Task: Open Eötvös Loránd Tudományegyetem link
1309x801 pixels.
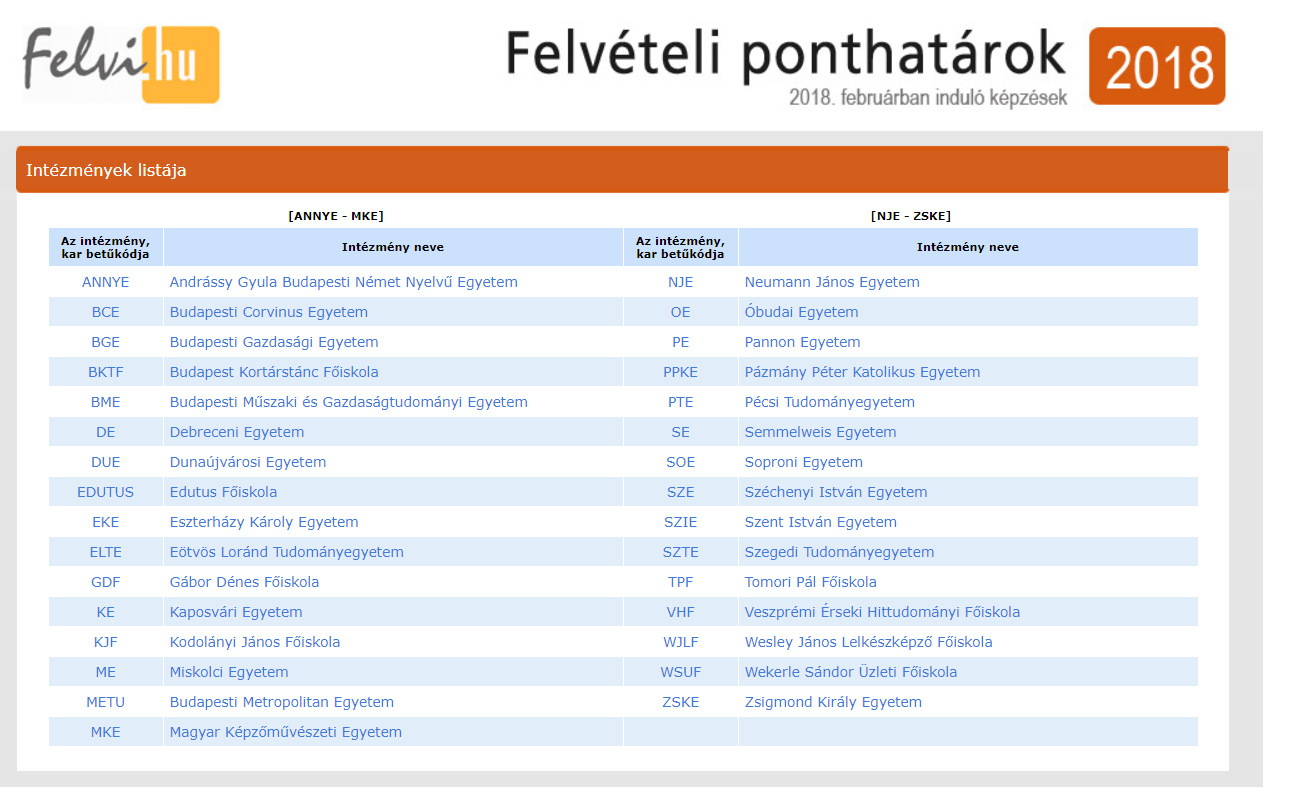Action: [x=287, y=552]
